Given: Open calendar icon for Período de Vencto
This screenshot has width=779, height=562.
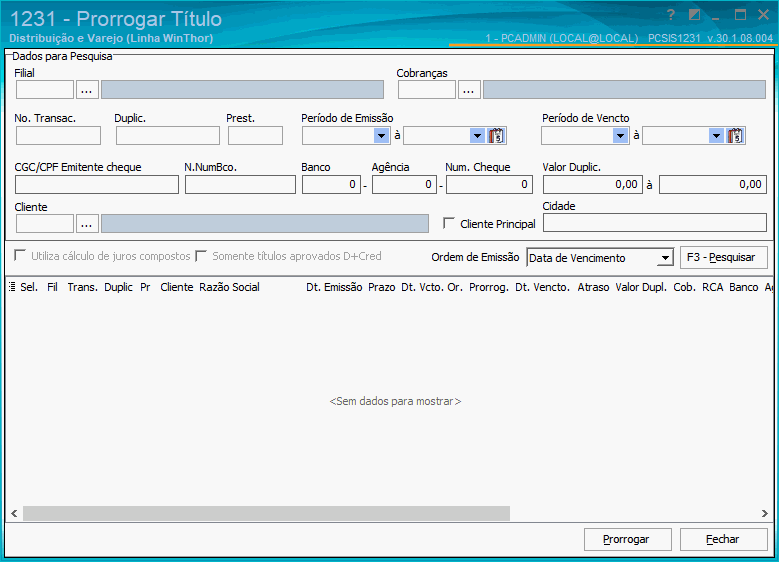Looking at the screenshot, I should click(736, 136).
